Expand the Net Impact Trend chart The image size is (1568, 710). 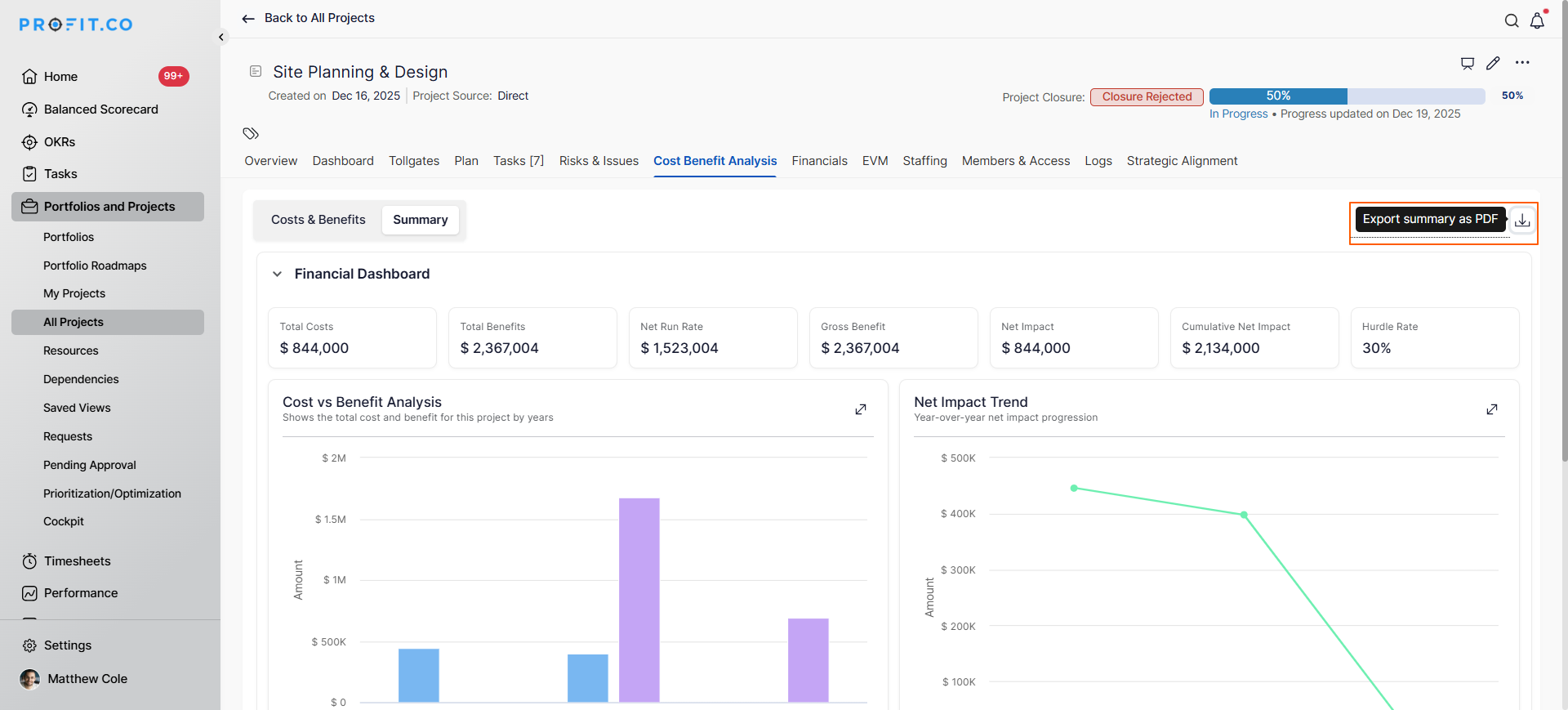[x=1491, y=409]
